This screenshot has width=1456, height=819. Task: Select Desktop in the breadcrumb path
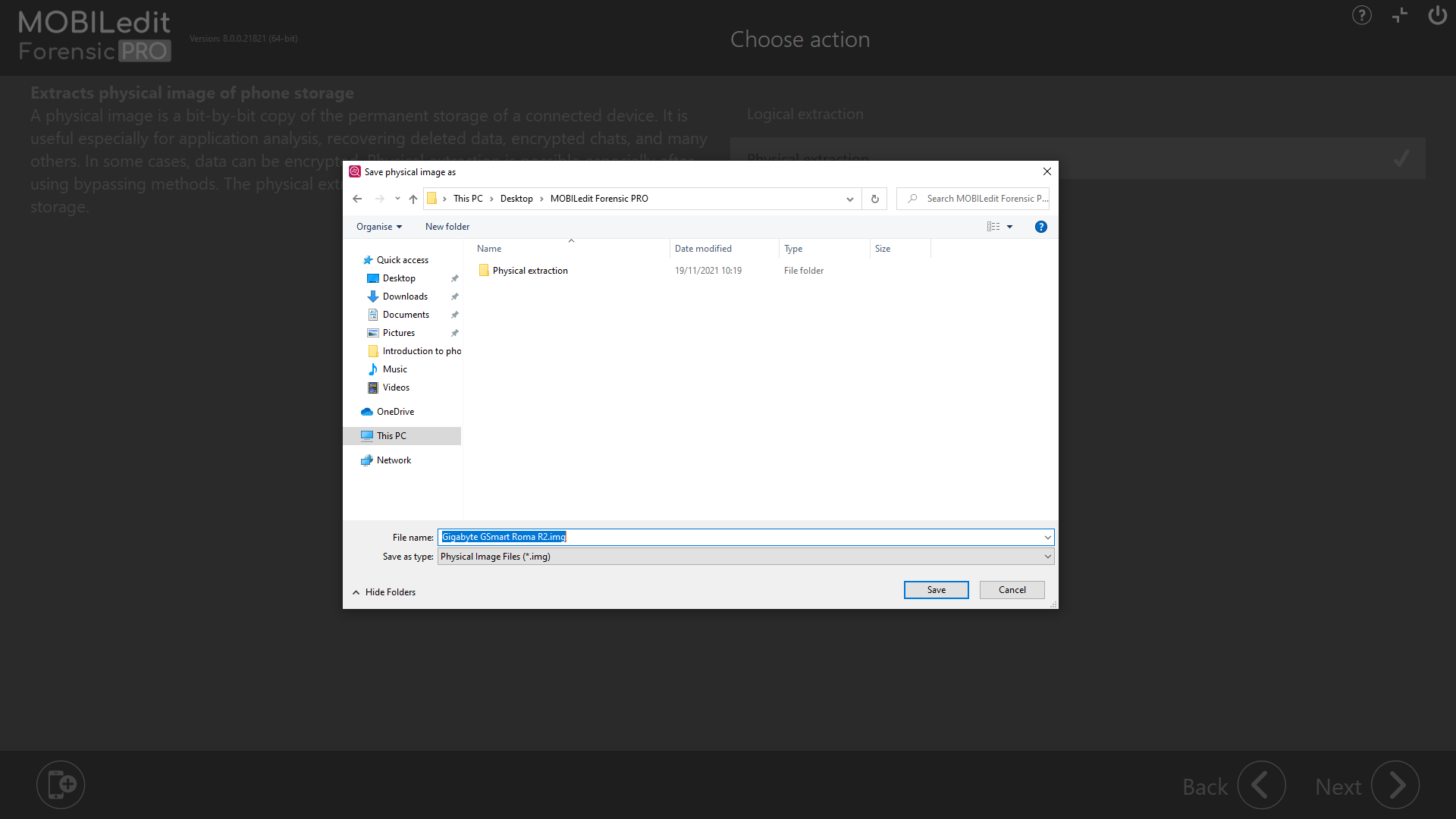click(x=516, y=199)
